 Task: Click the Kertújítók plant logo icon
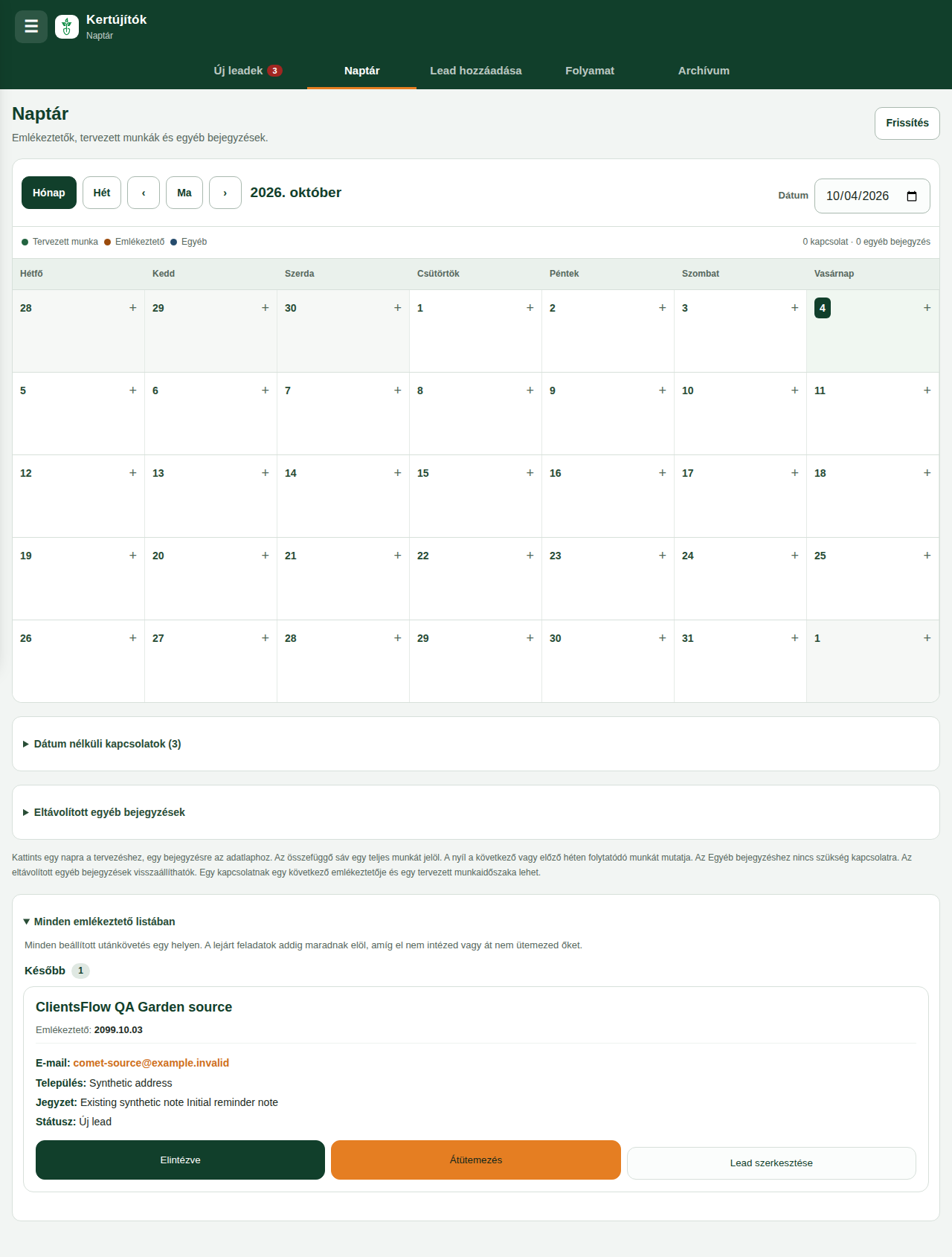[67, 27]
